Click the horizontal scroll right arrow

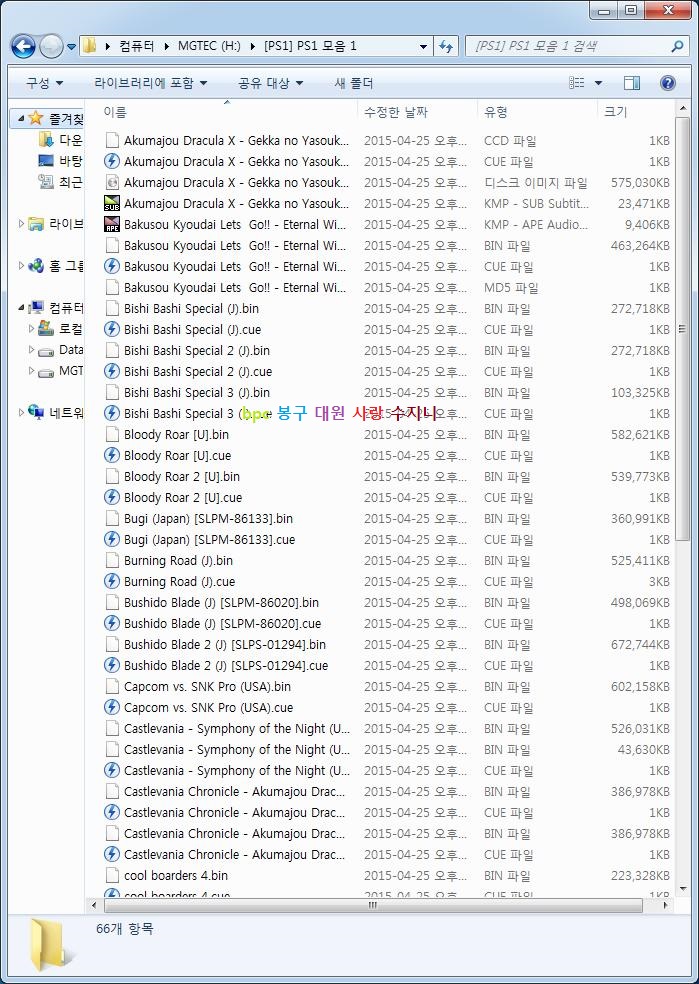click(666, 905)
